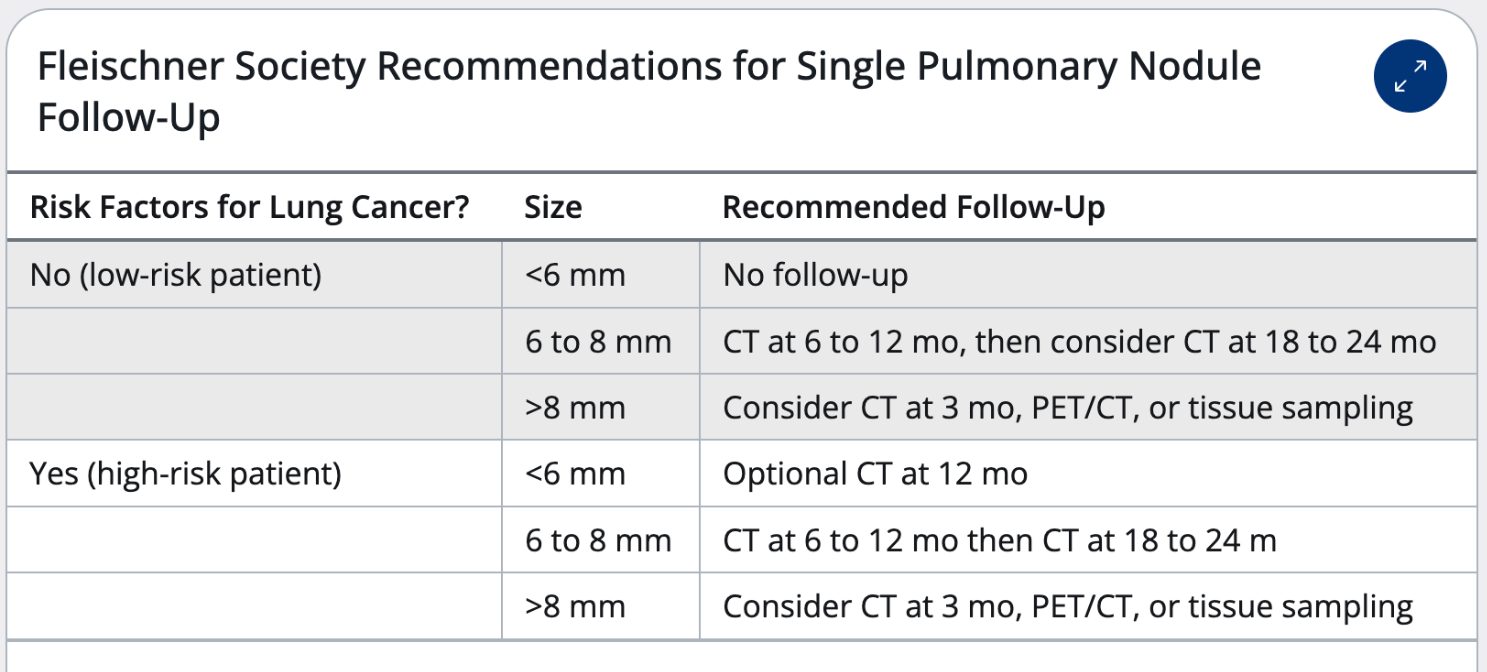1487x672 pixels.
Task: Click the low-risk <6 mm size cell
Action: click(601, 274)
